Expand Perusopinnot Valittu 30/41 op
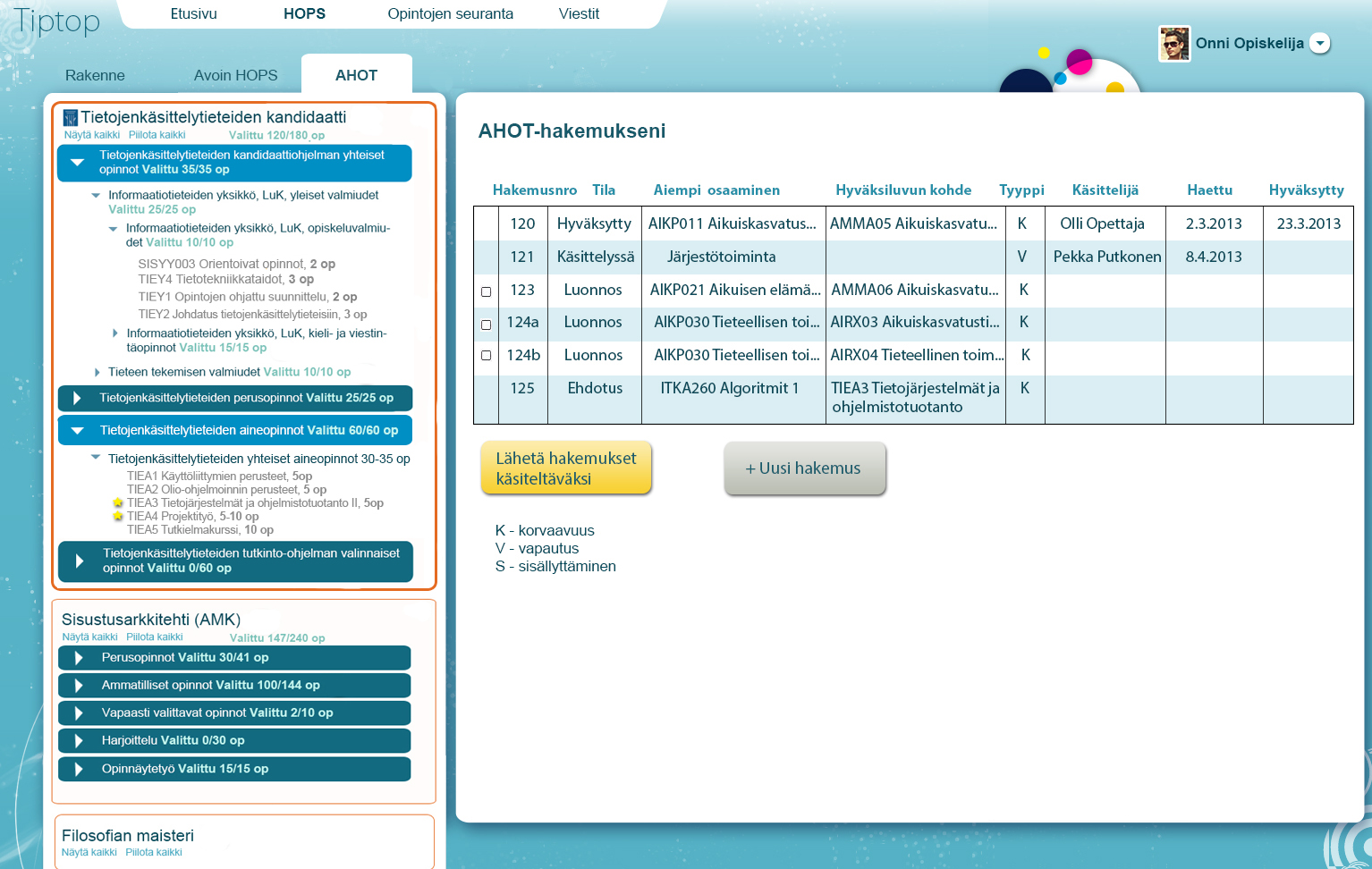The width and height of the screenshot is (1372, 869). (79, 658)
